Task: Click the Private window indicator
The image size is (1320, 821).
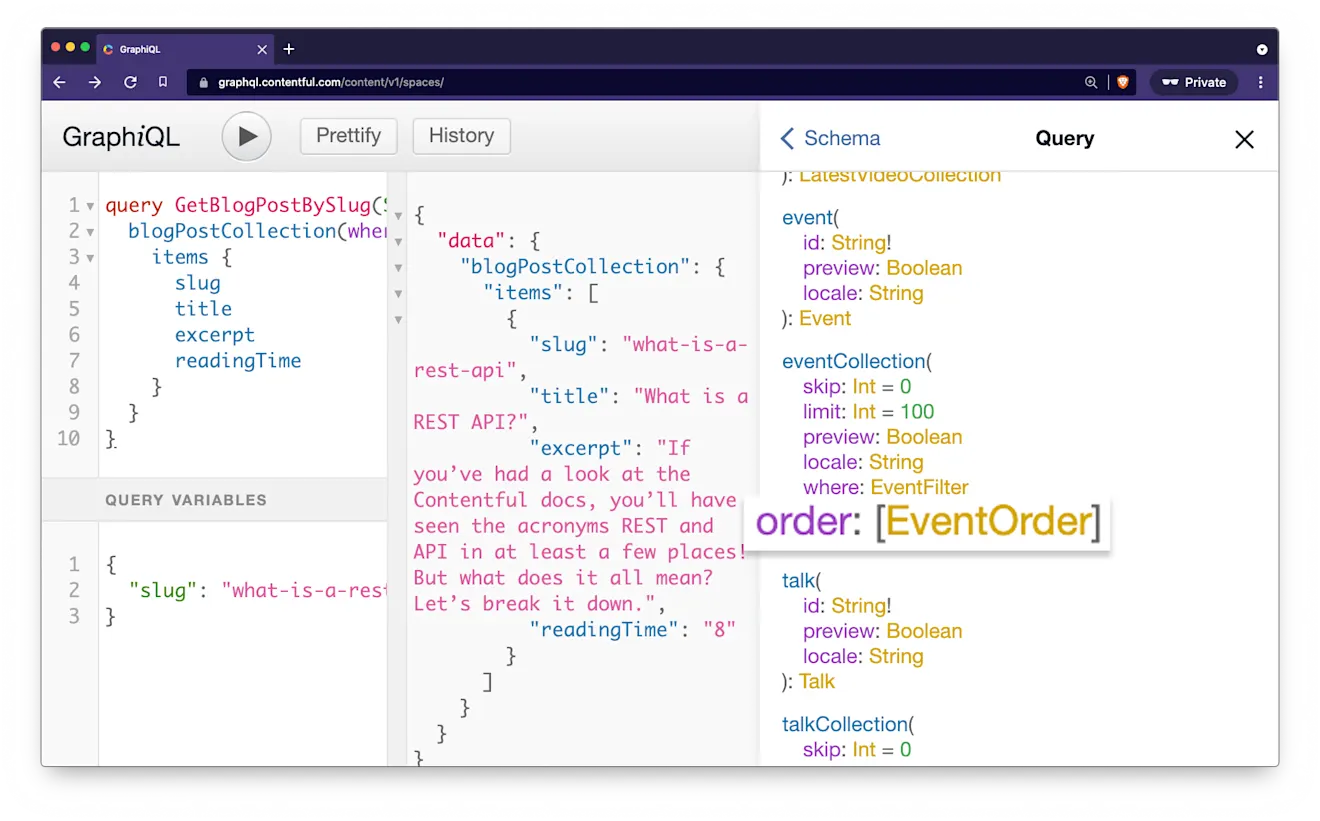Action: pos(1194,82)
